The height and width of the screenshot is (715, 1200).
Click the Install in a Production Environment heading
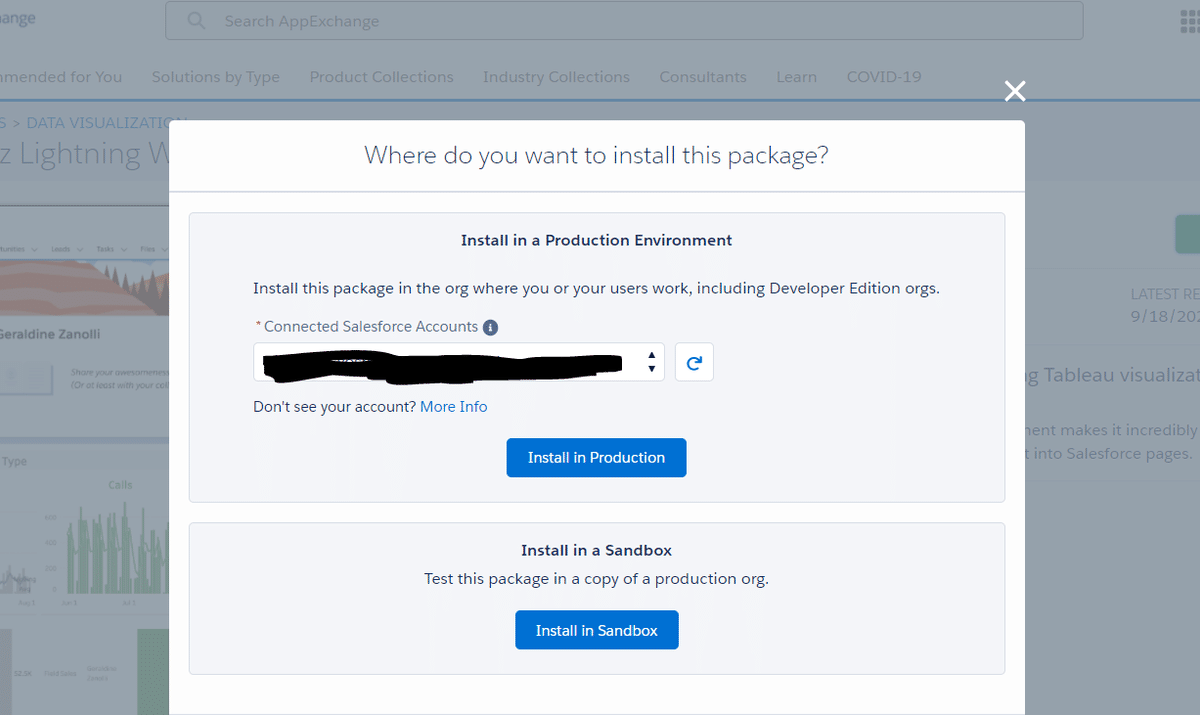596,240
